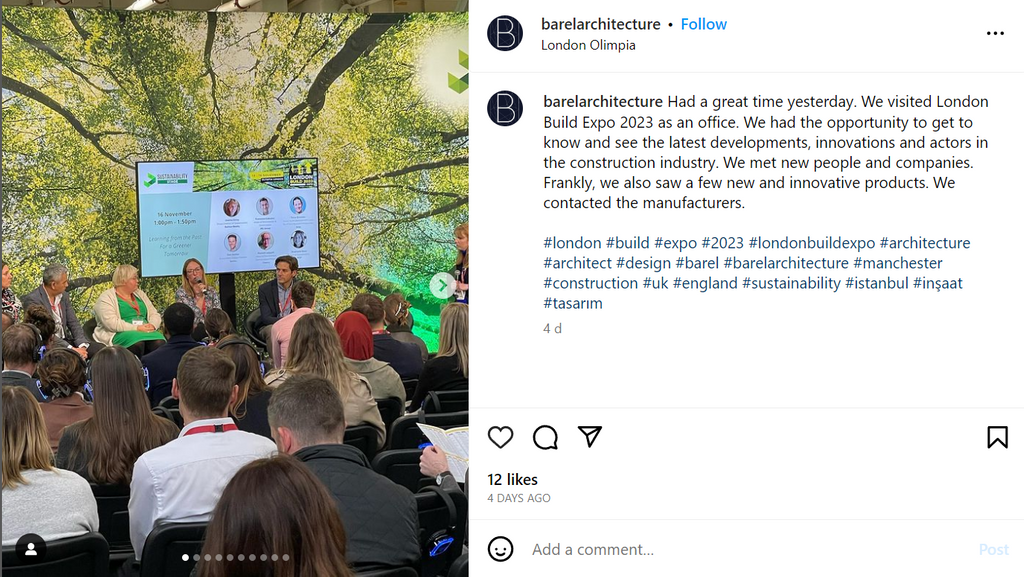Open emoji picker smiley icon
Image resolution: width=1024 pixels, height=577 pixels.
point(500,549)
